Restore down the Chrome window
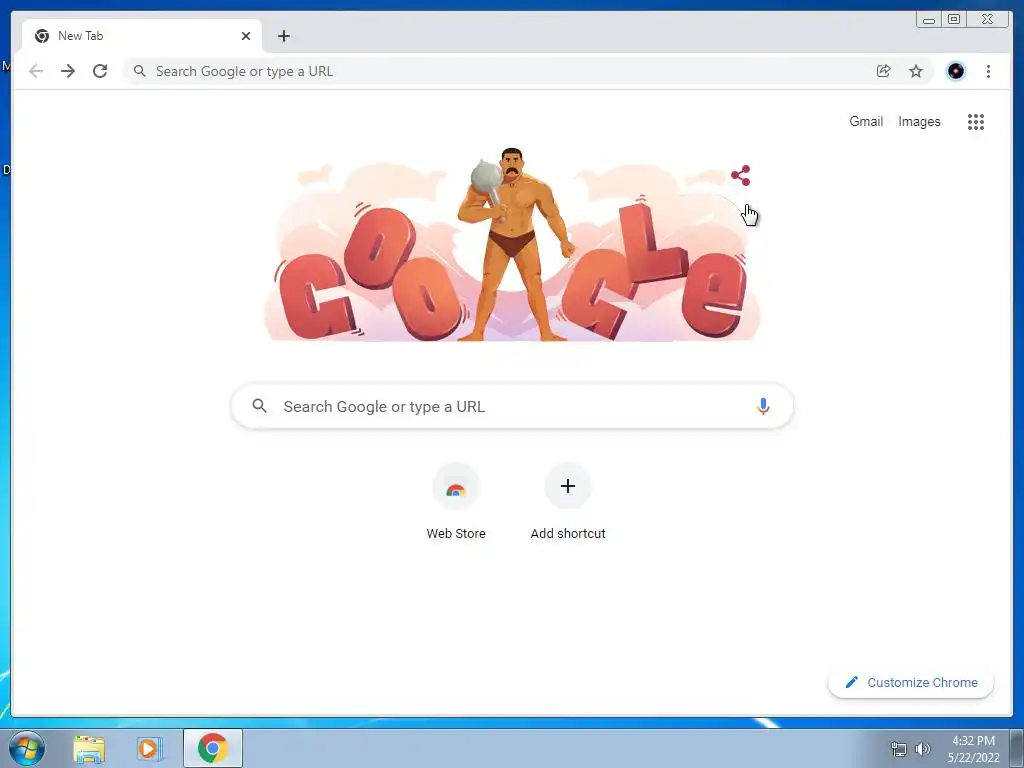 [954, 20]
